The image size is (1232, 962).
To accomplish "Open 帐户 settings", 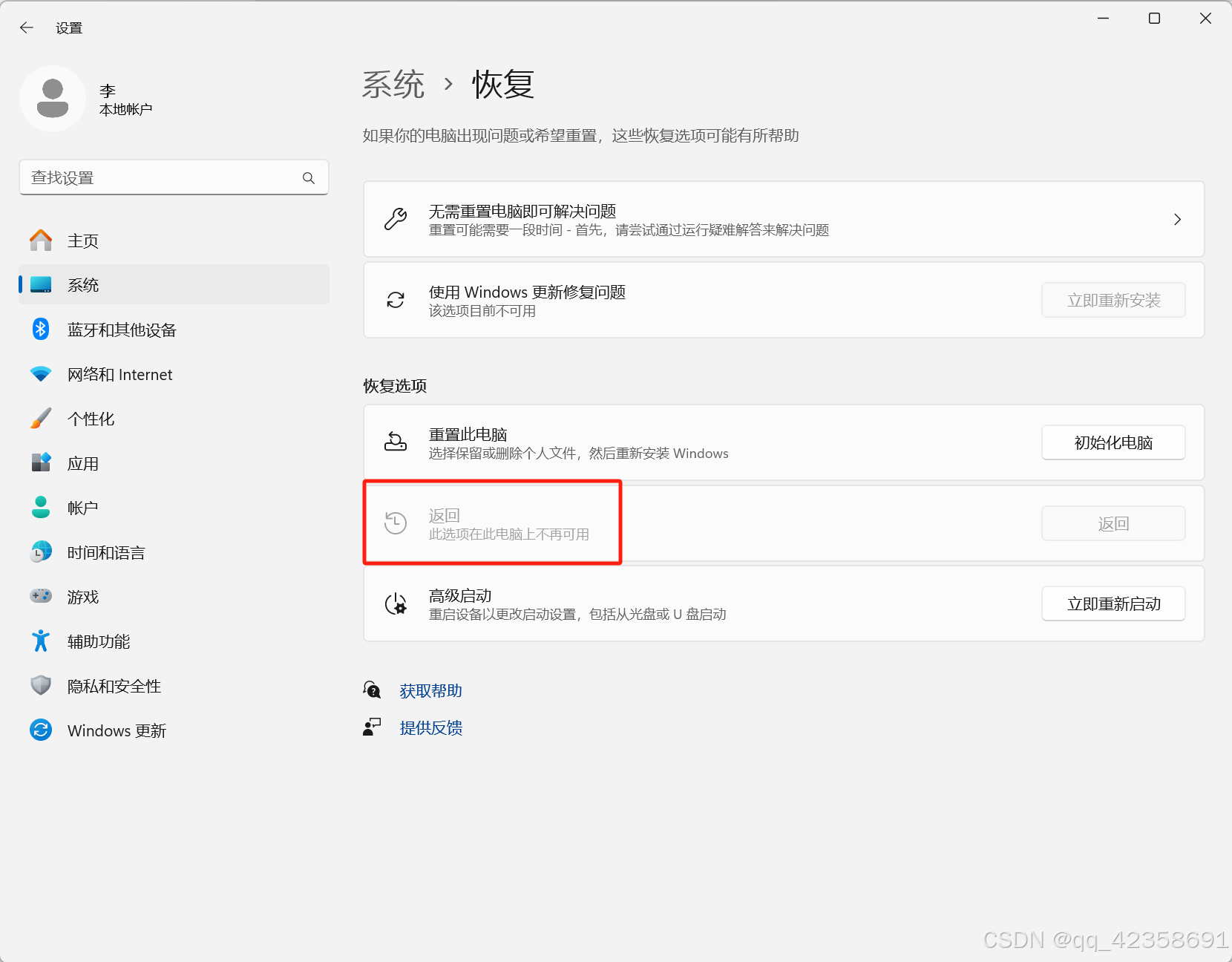I will pyautogui.click(x=174, y=508).
